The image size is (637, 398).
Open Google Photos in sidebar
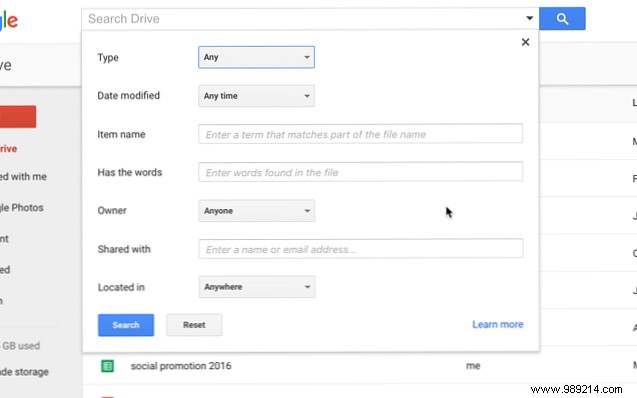coord(22,208)
